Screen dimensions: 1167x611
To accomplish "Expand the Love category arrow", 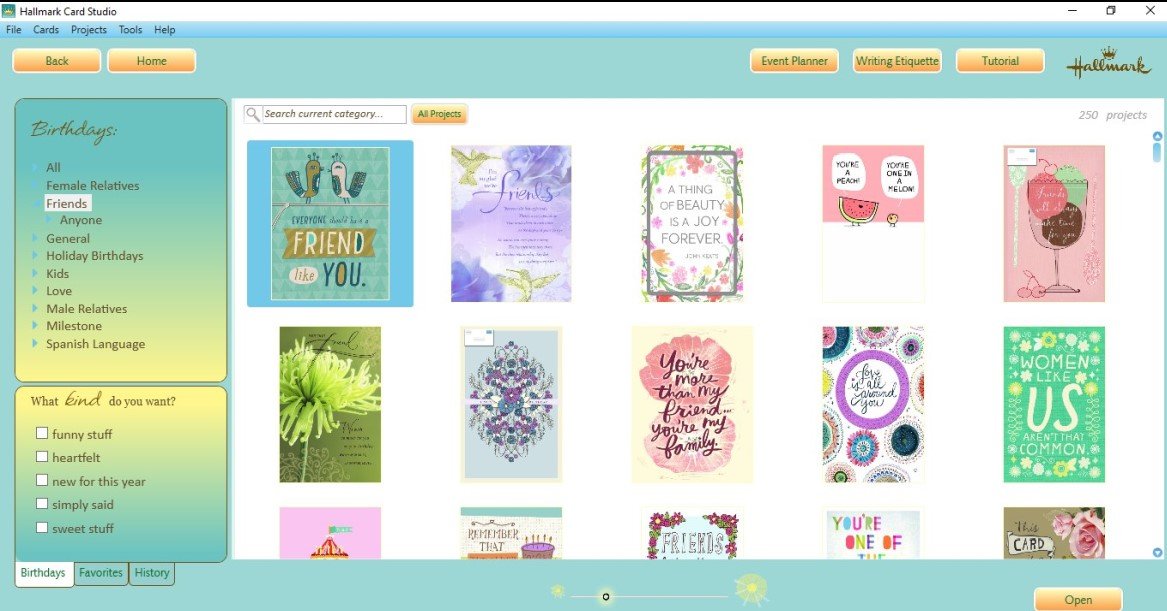I will 35,291.
